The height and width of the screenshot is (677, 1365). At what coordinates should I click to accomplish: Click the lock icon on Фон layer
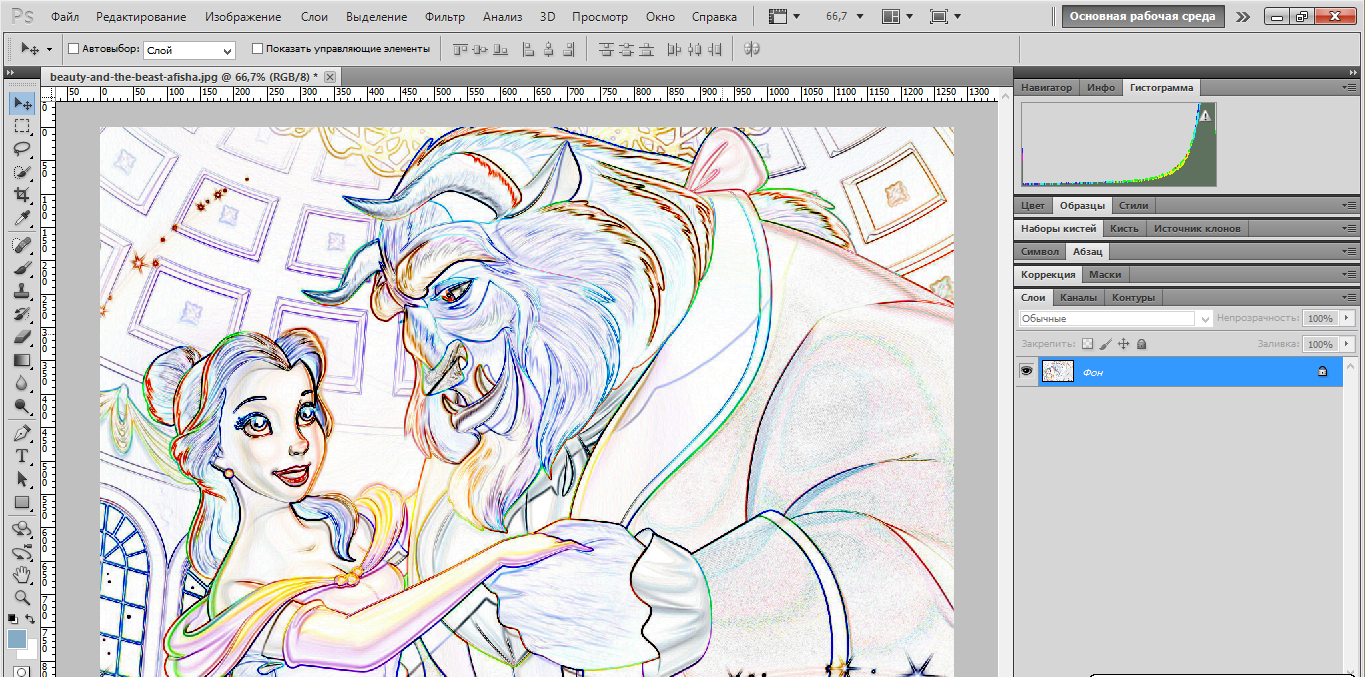[x=1323, y=371]
